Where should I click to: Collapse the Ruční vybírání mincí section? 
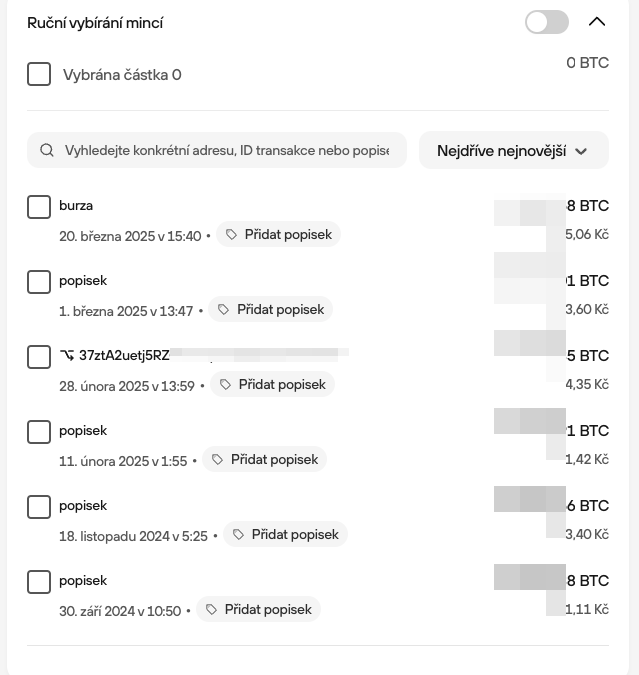click(597, 22)
